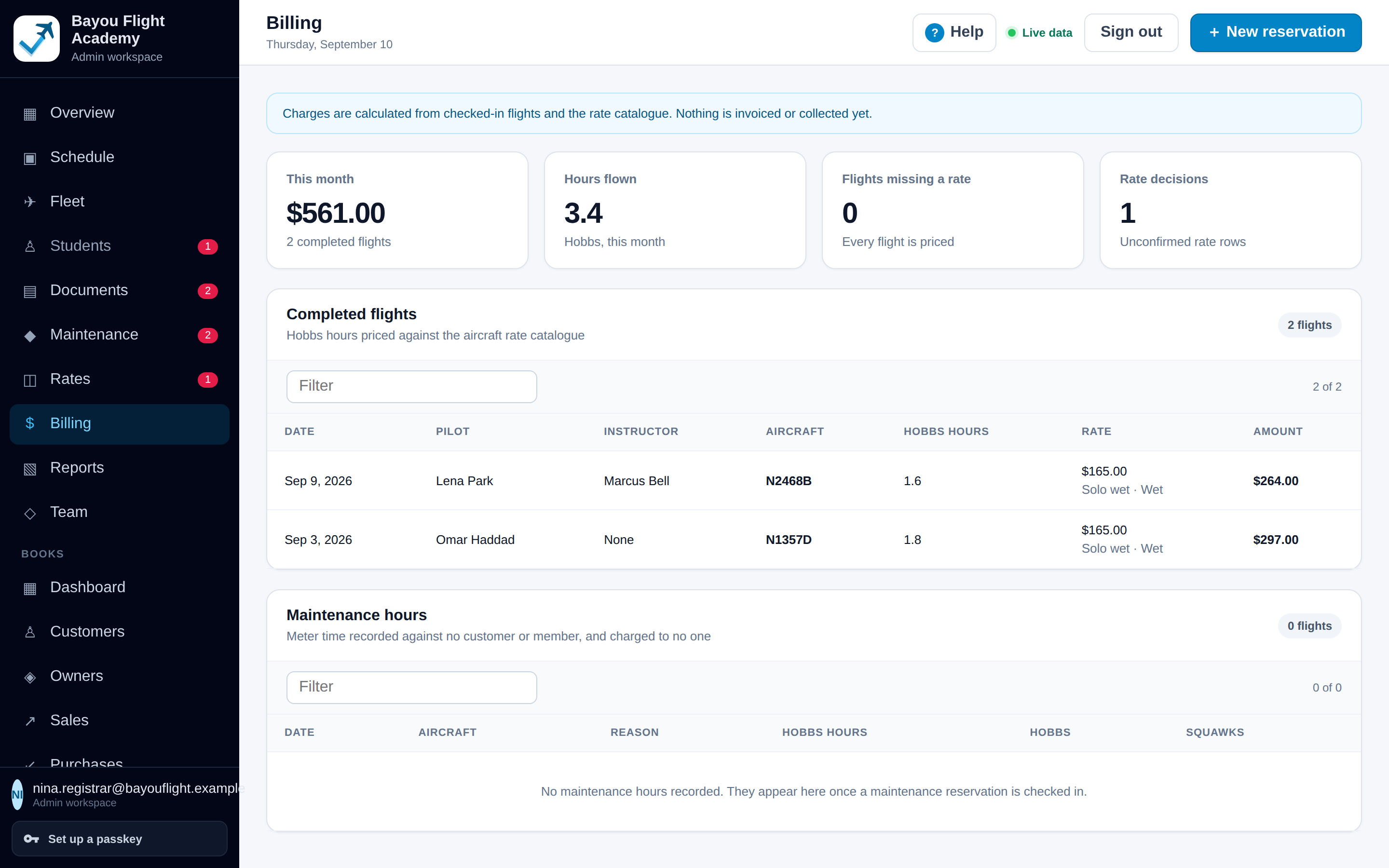
Task: Click the Owners diamond icon
Action: (30, 677)
